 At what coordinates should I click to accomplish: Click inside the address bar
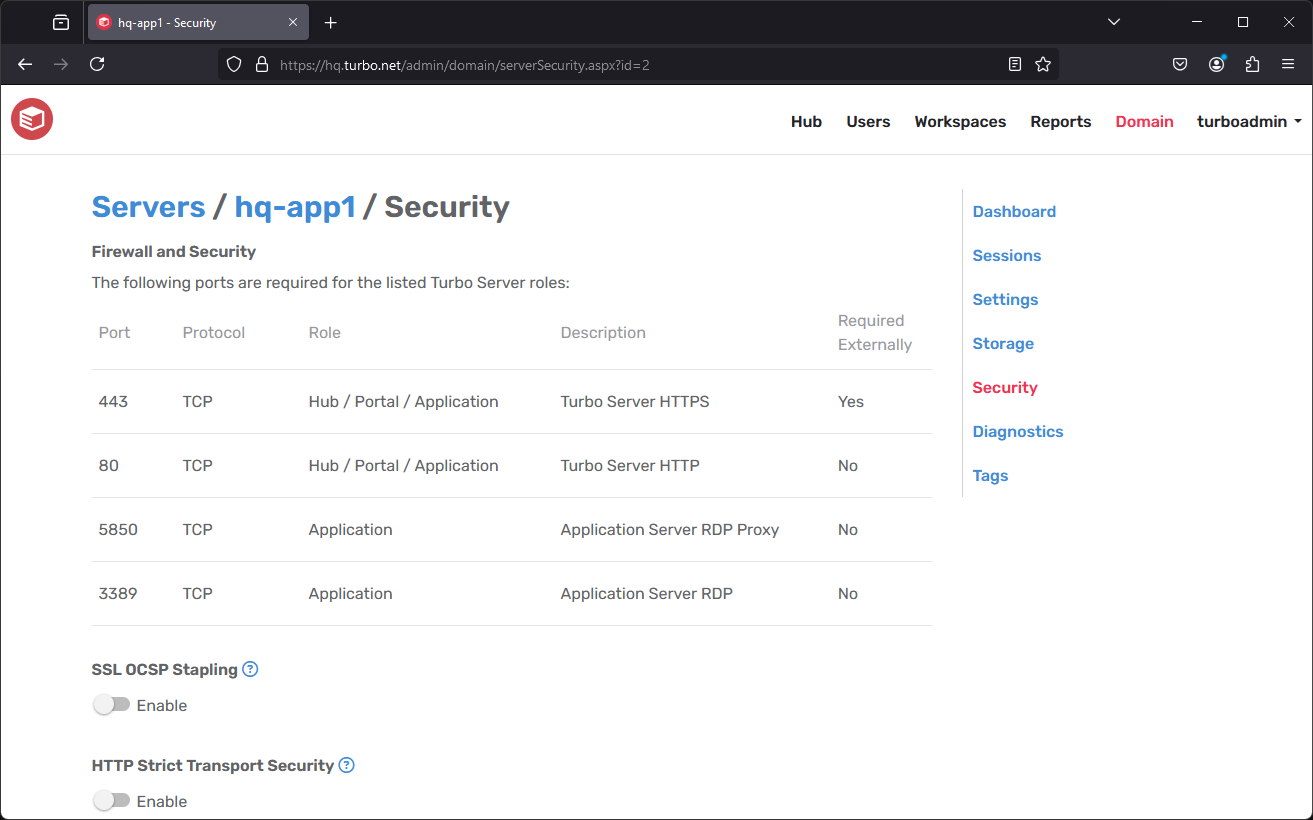coord(600,63)
